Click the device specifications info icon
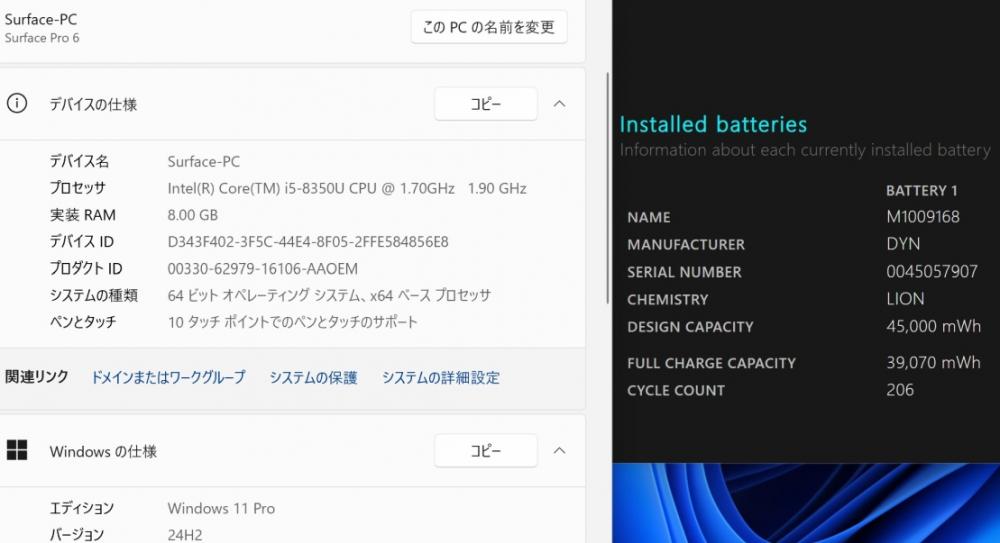 17,103
